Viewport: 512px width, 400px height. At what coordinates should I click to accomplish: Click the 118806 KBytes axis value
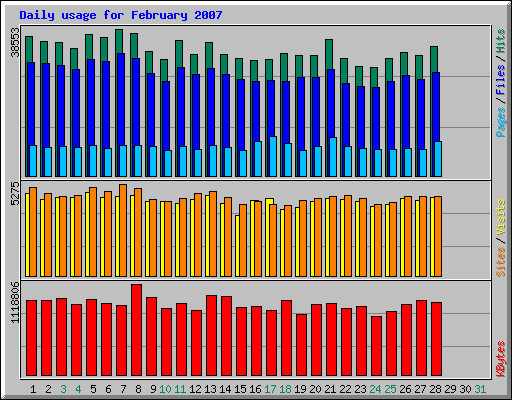pos(15,302)
